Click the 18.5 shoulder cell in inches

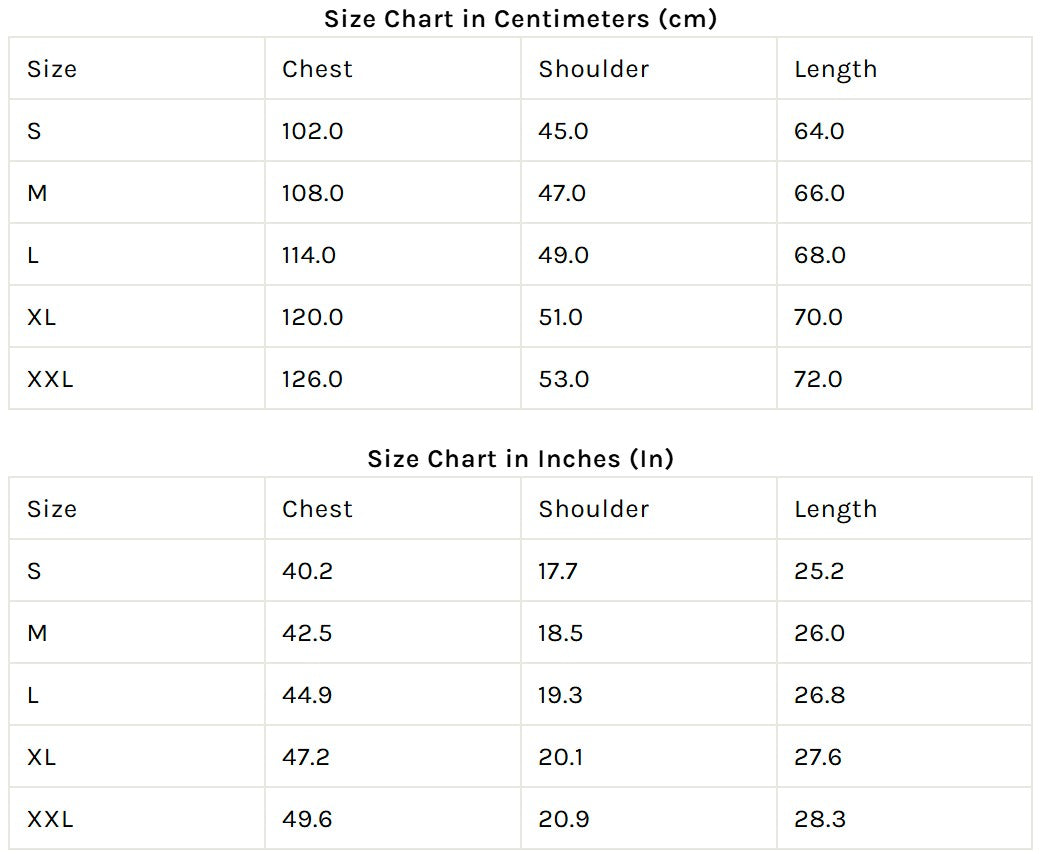pyautogui.click(x=560, y=633)
